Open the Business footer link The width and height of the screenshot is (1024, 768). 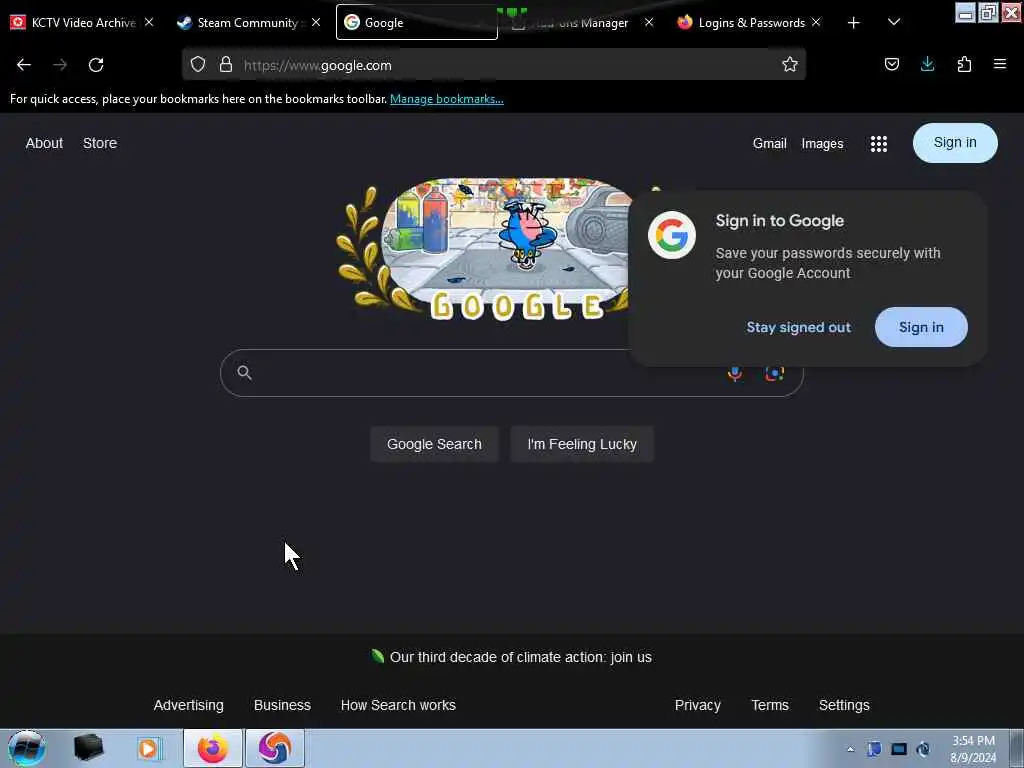(x=282, y=705)
